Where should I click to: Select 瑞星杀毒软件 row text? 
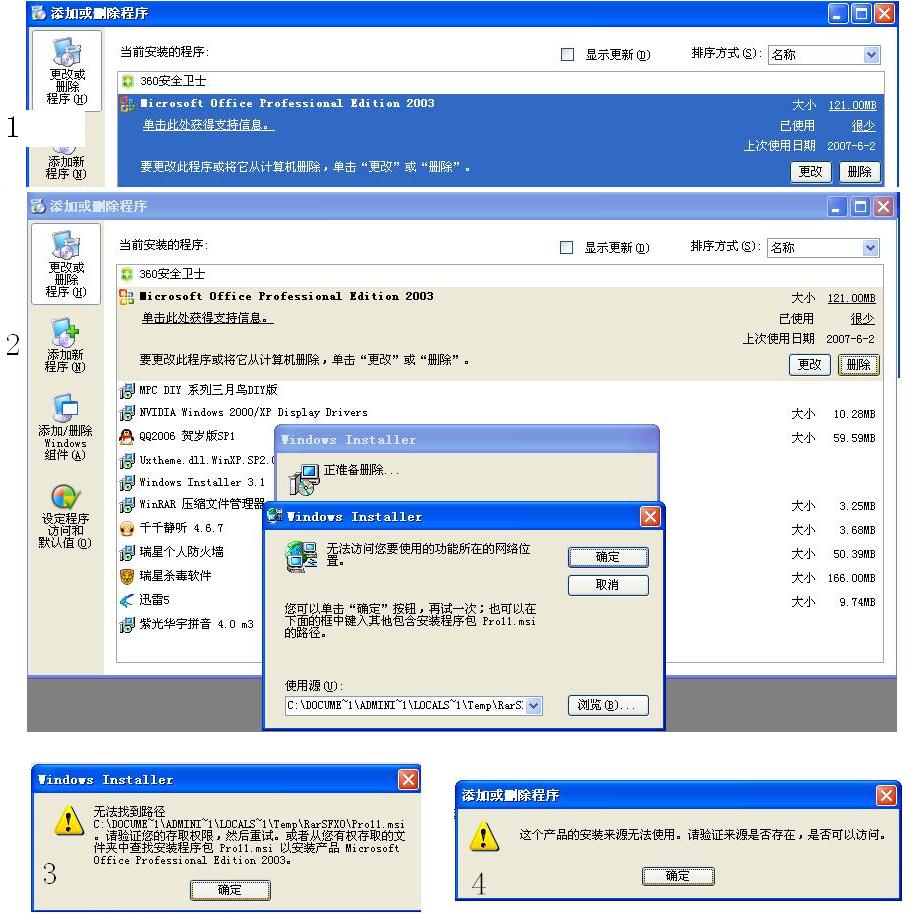(175, 576)
